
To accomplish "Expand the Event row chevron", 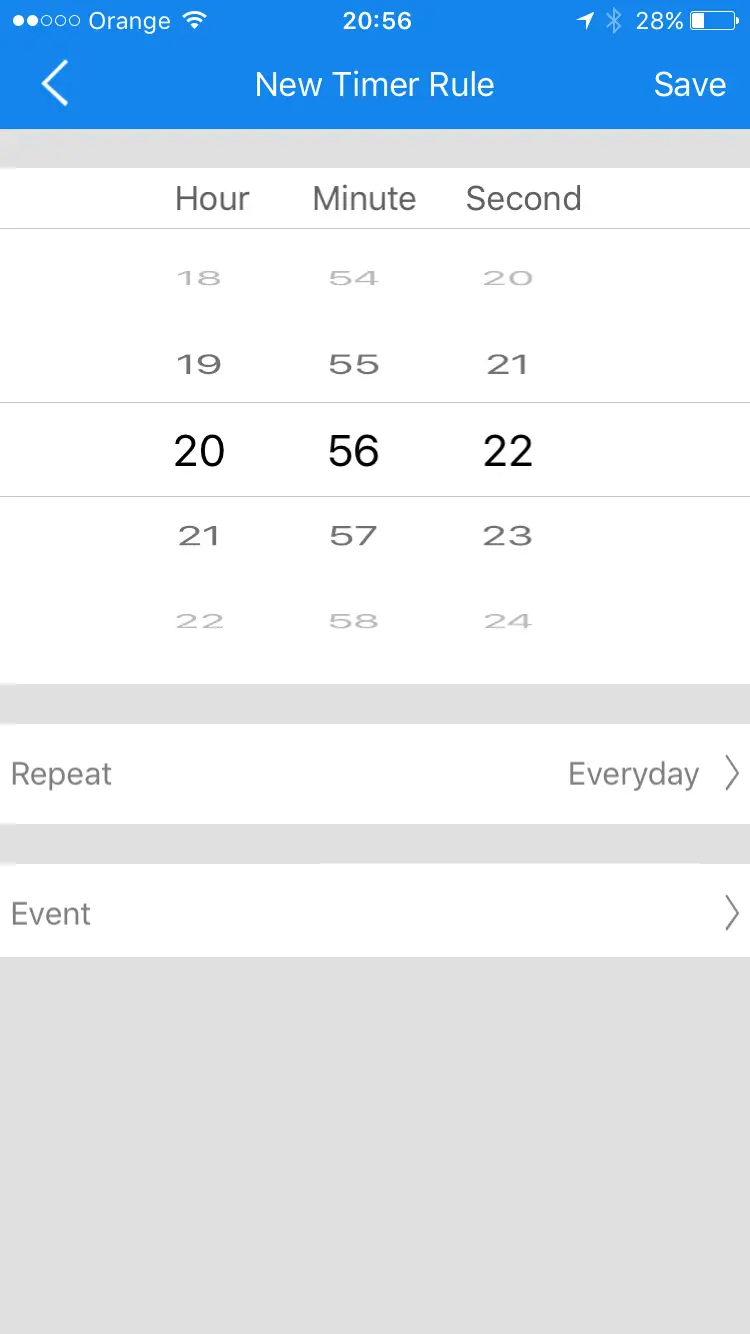I will click(x=732, y=913).
